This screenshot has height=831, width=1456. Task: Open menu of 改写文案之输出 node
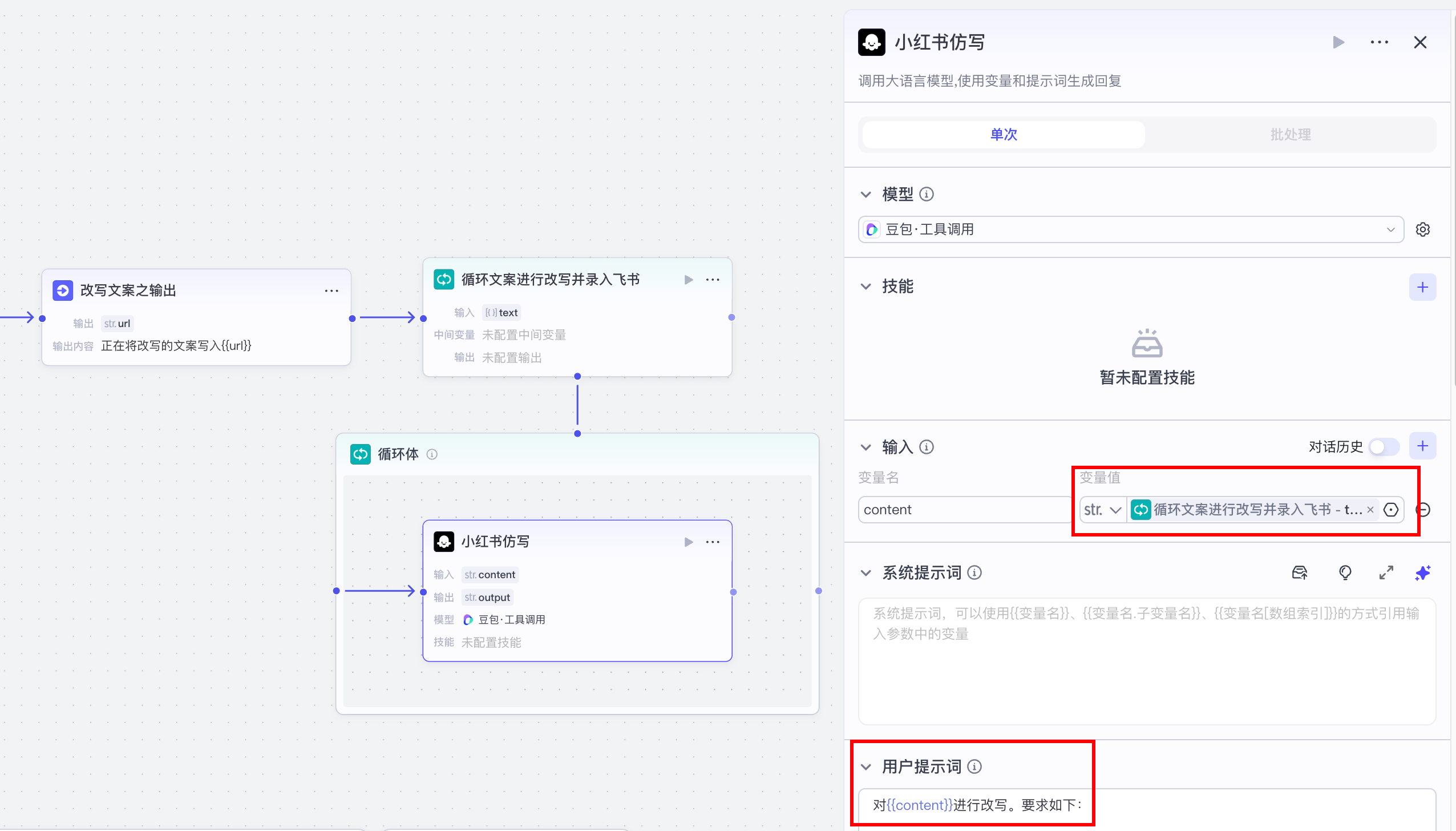[331, 291]
